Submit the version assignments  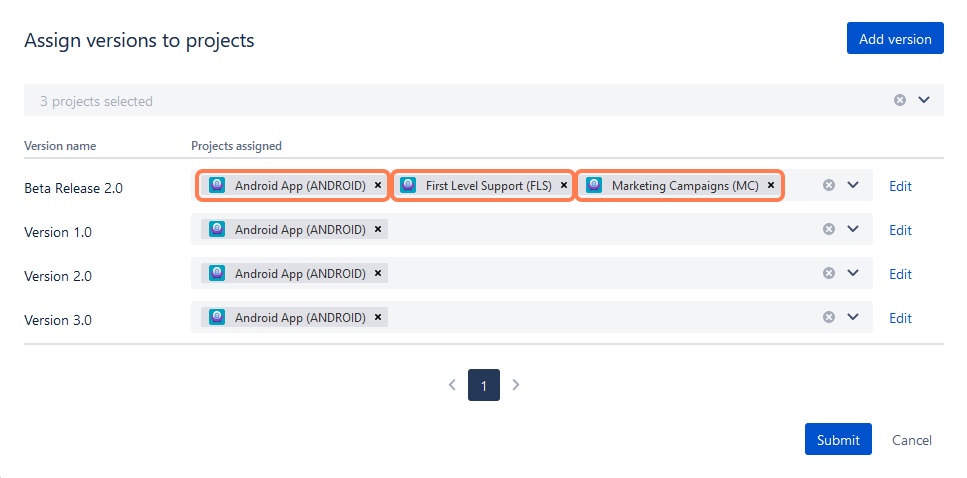pyautogui.click(x=837, y=440)
